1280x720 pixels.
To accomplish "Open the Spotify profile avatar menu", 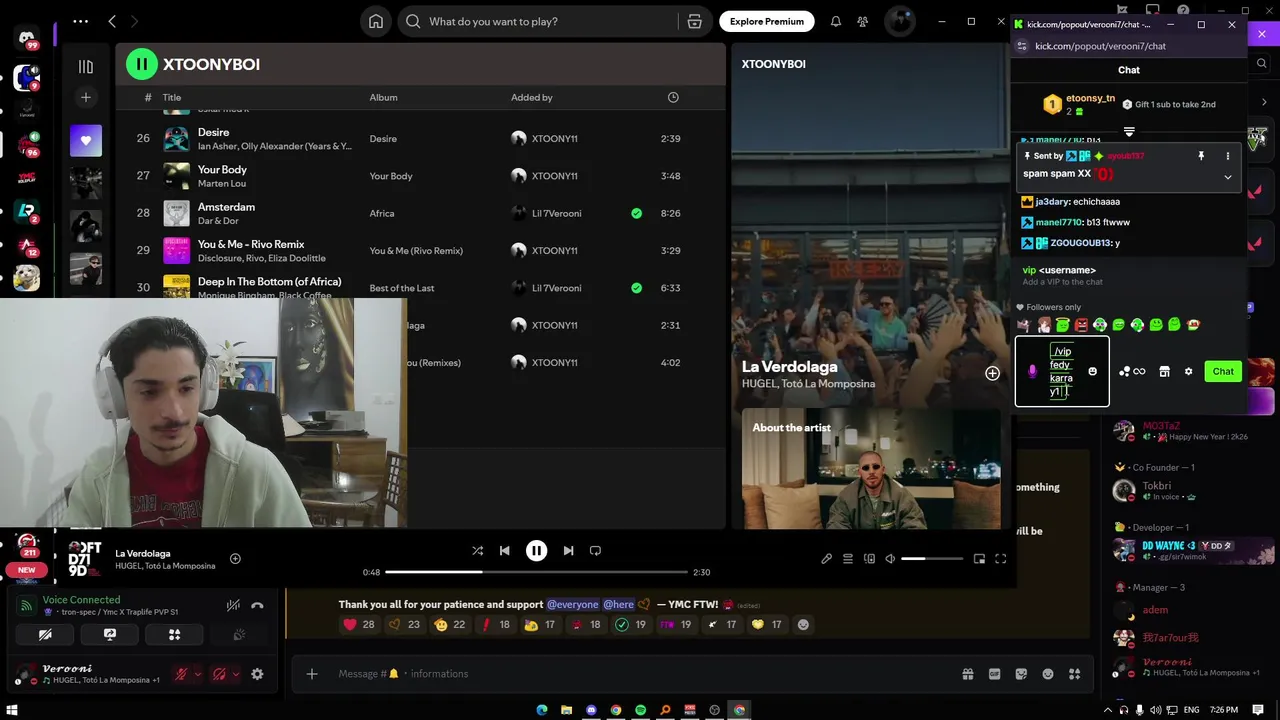I will tap(900, 21).
